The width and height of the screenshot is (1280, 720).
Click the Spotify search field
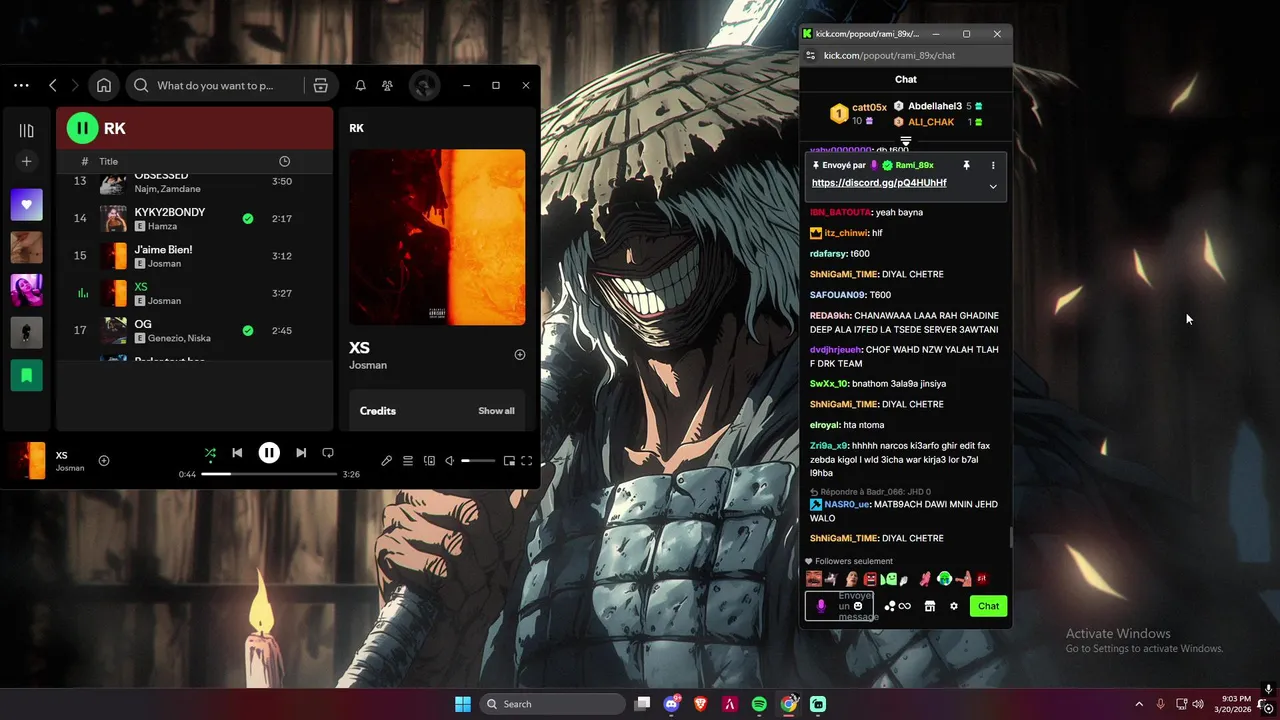(x=215, y=85)
